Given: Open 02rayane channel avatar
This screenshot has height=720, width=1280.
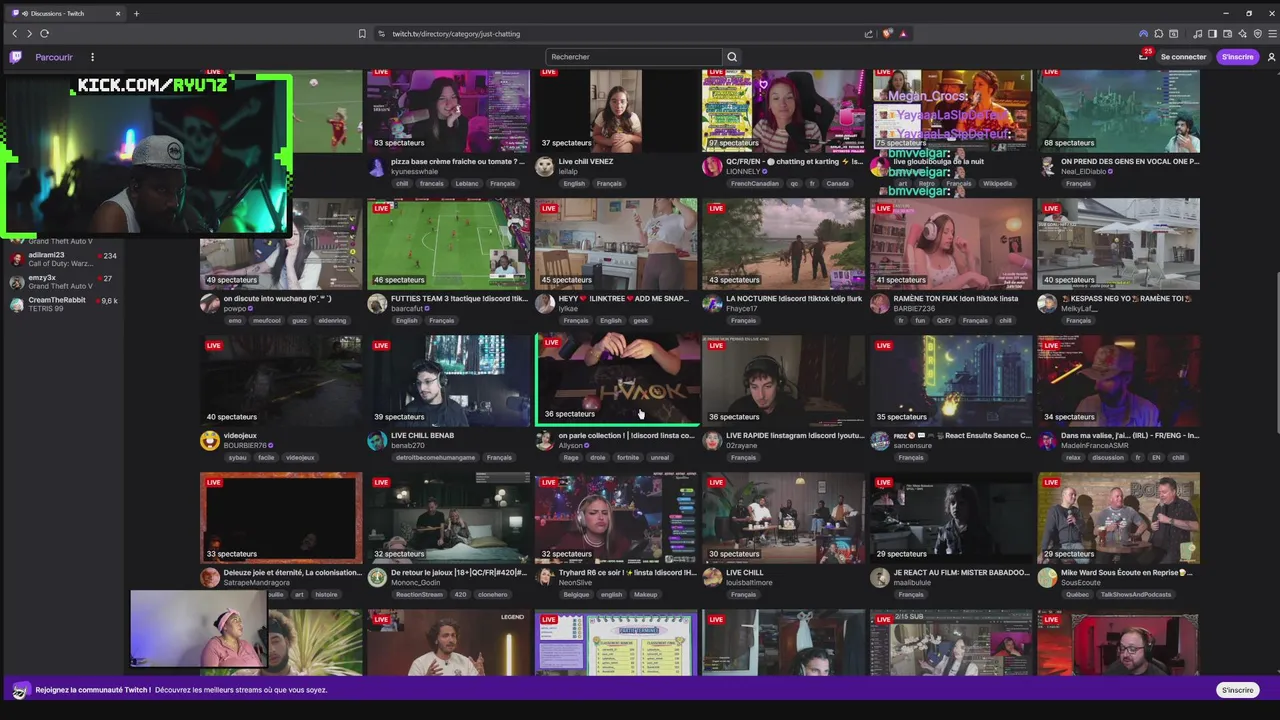Looking at the screenshot, I should pyautogui.click(x=712, y=440).
